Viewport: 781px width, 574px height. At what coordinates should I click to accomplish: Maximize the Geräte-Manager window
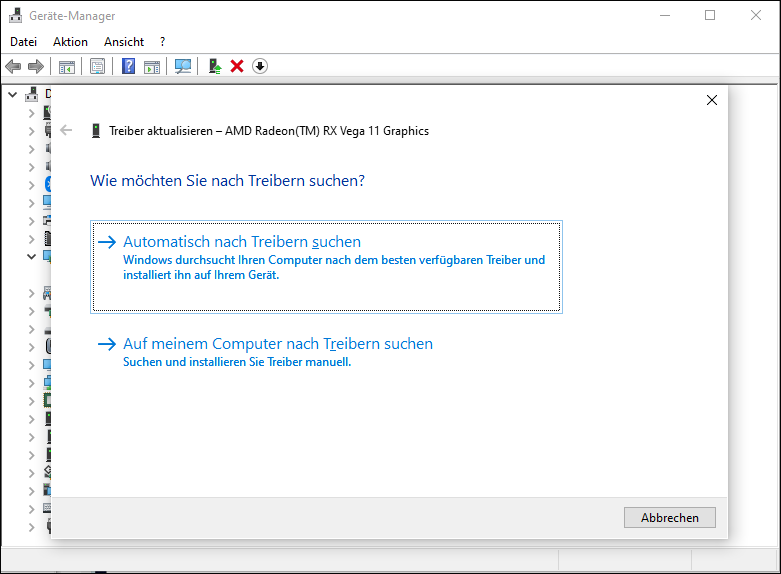coord(710,15)
